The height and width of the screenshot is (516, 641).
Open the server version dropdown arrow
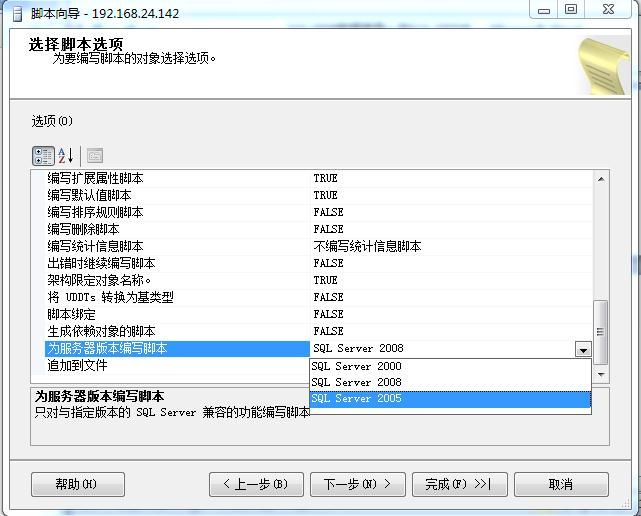click(x=583, y=349)
